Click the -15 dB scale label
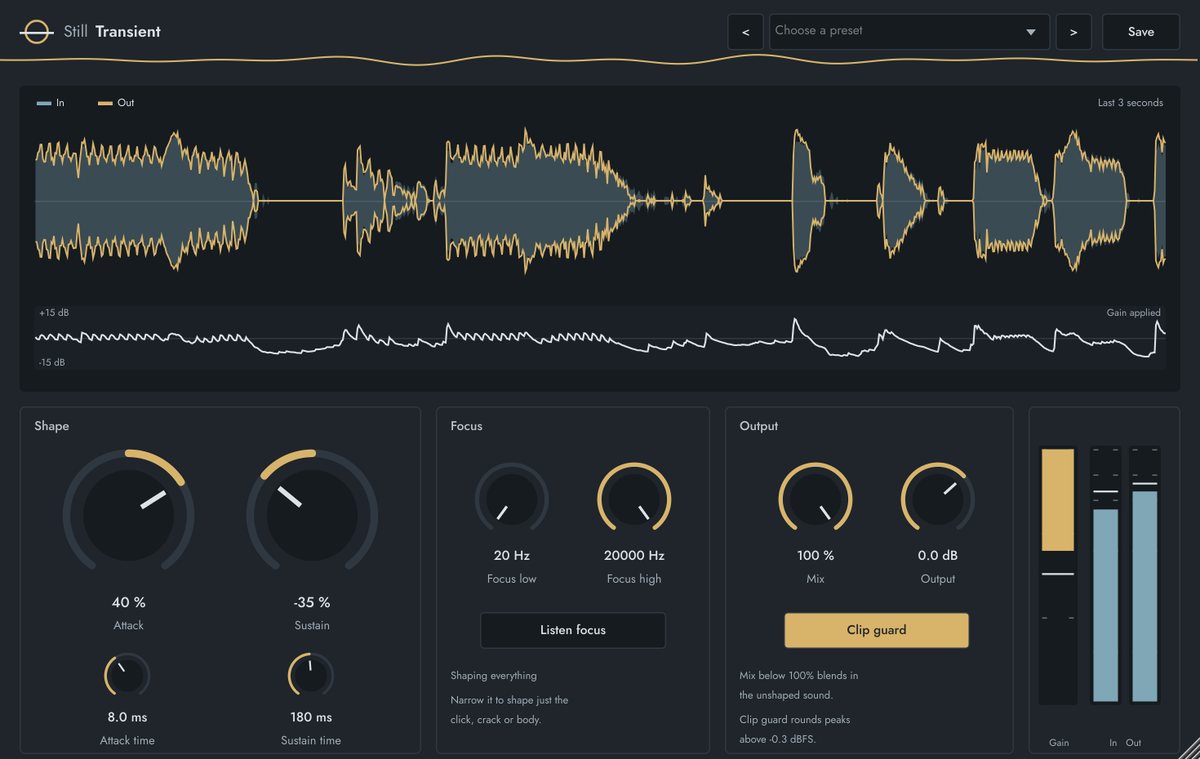The height and width of the screenshot is (759, 1200). tap(52, 362)
